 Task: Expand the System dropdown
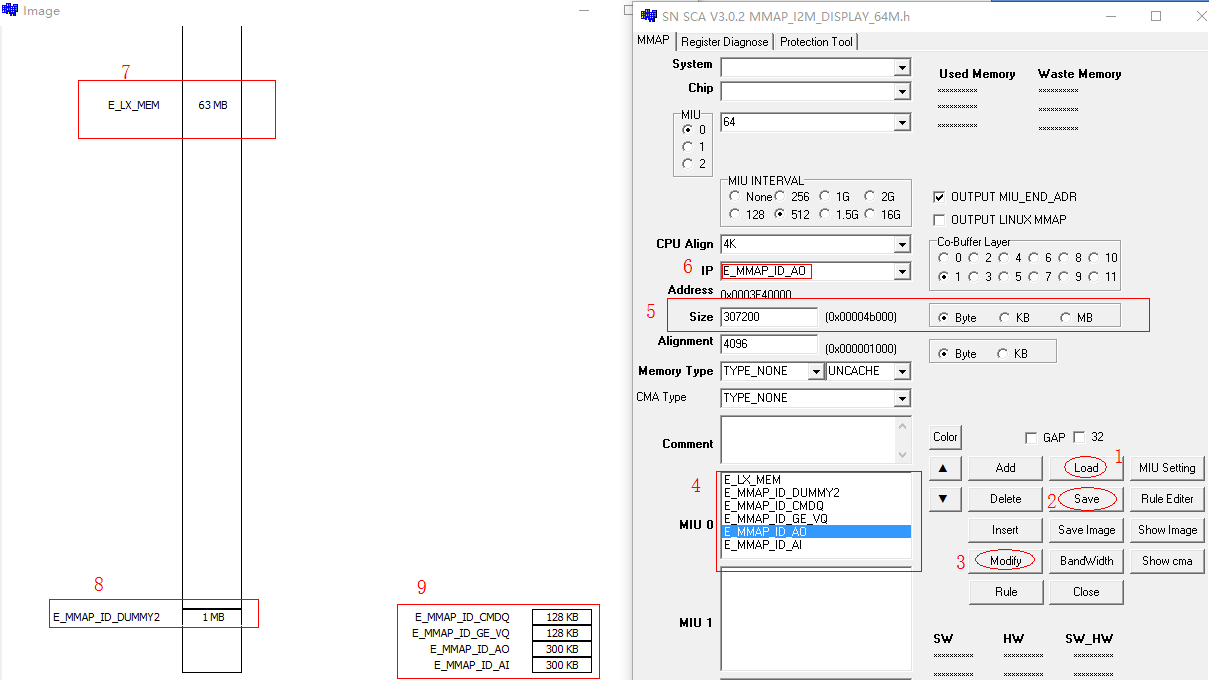(x=902, y=68)
